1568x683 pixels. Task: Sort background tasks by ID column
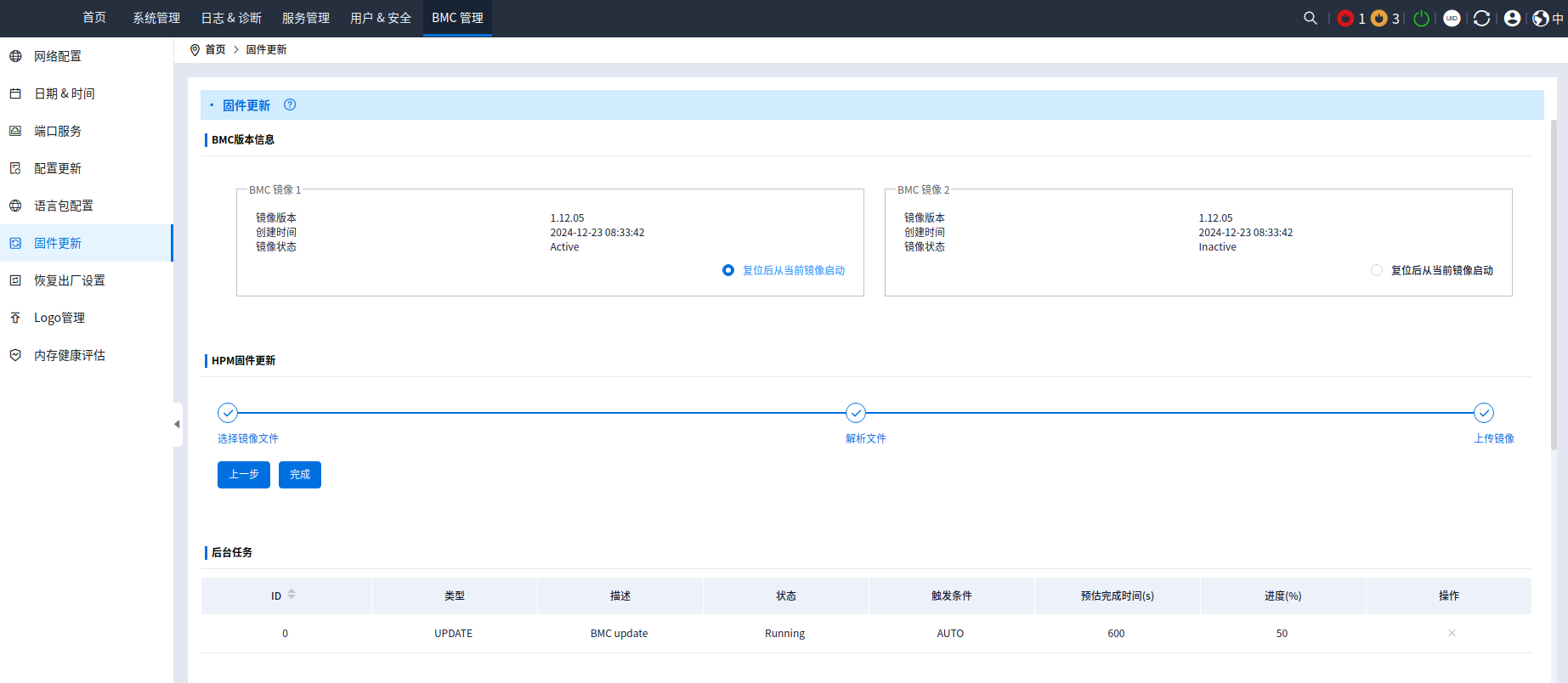pyautogui.click(x=292, y=595)
